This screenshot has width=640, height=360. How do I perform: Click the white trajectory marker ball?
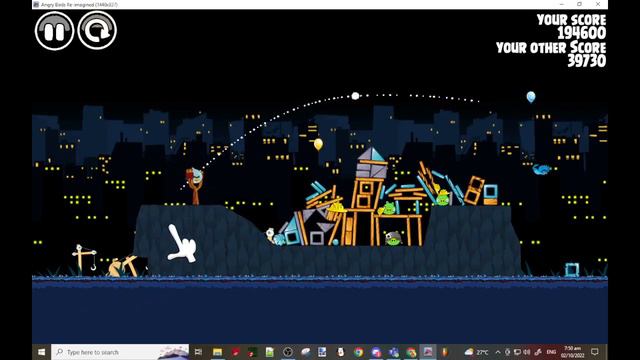tap(356, 96)
